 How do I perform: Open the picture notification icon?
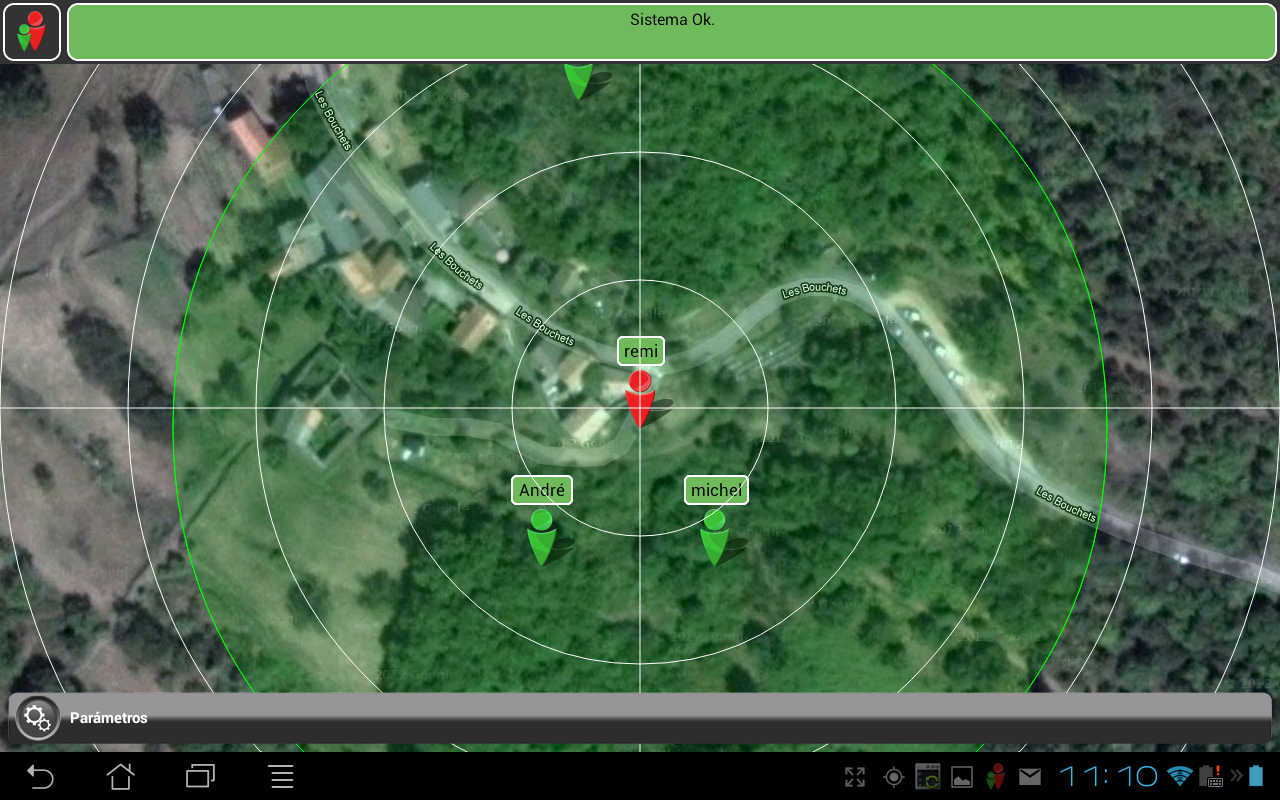962,777
